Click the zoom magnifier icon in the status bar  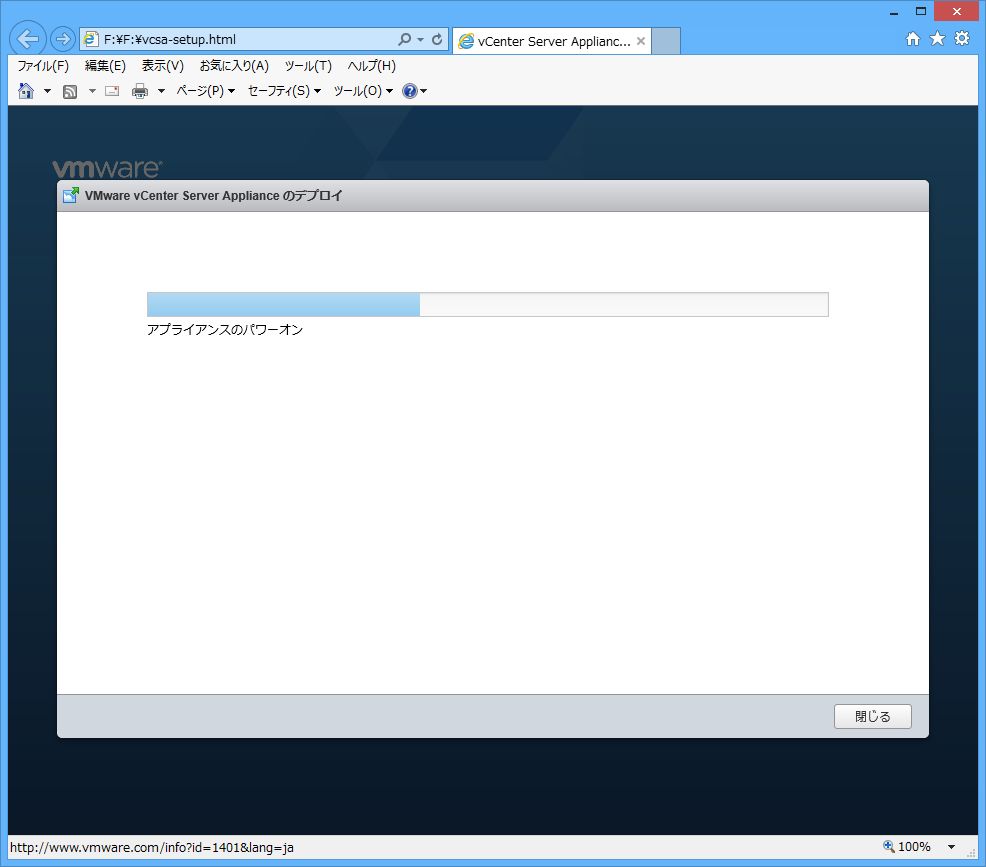888,846
